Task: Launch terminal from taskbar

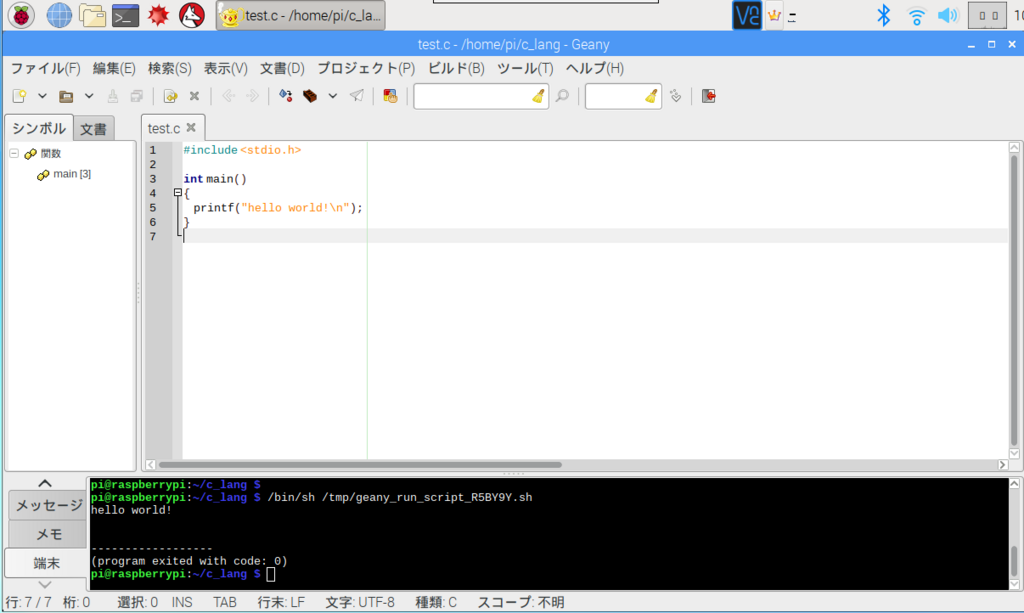Action: point(125,15)
